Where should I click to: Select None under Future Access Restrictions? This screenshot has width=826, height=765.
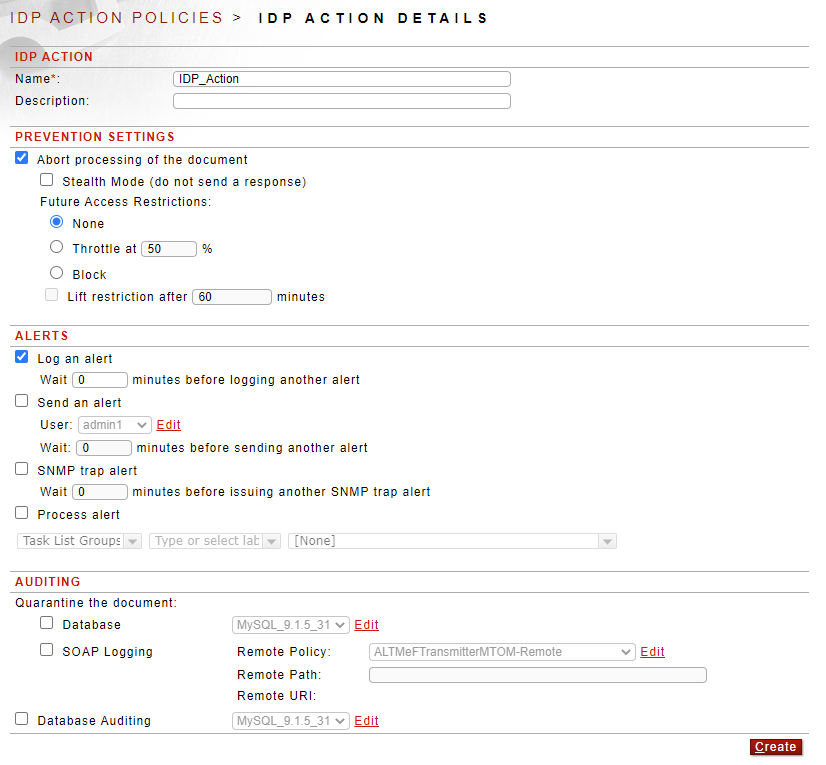pyautogui.click(x=56, y=221)
